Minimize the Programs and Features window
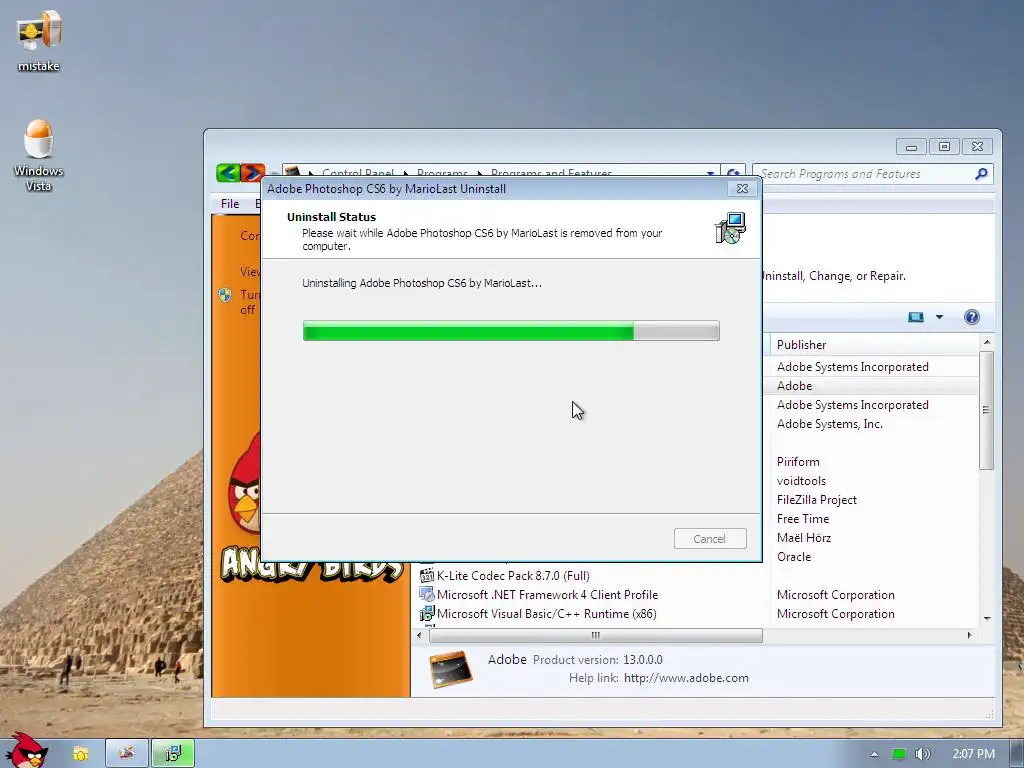 tap(912, 146)
